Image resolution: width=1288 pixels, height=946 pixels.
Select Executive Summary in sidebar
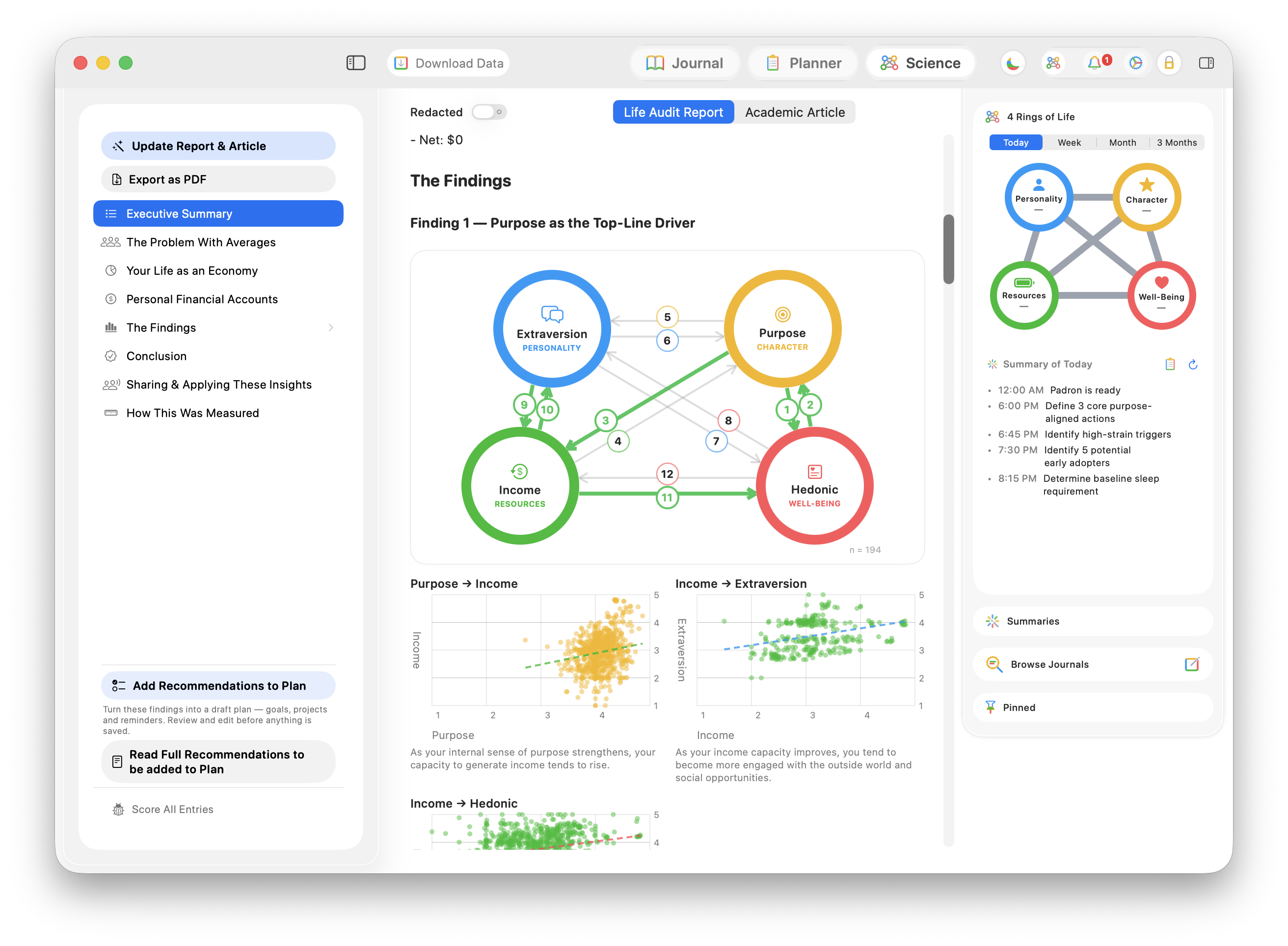pos(218,213)
